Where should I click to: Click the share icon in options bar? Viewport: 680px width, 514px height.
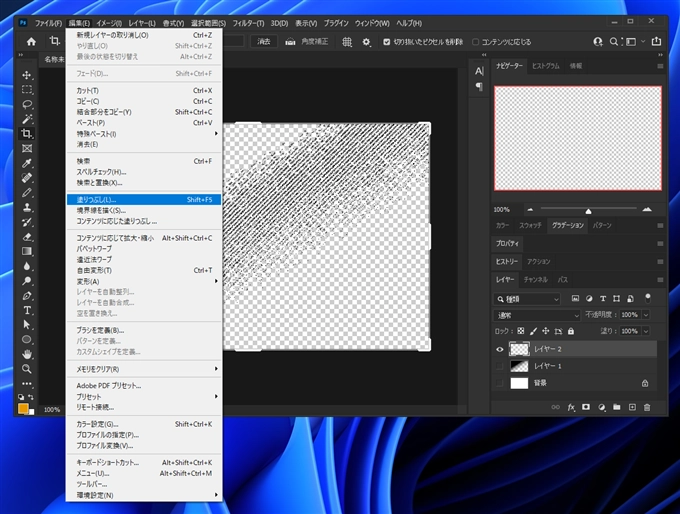tap(657, 42)
